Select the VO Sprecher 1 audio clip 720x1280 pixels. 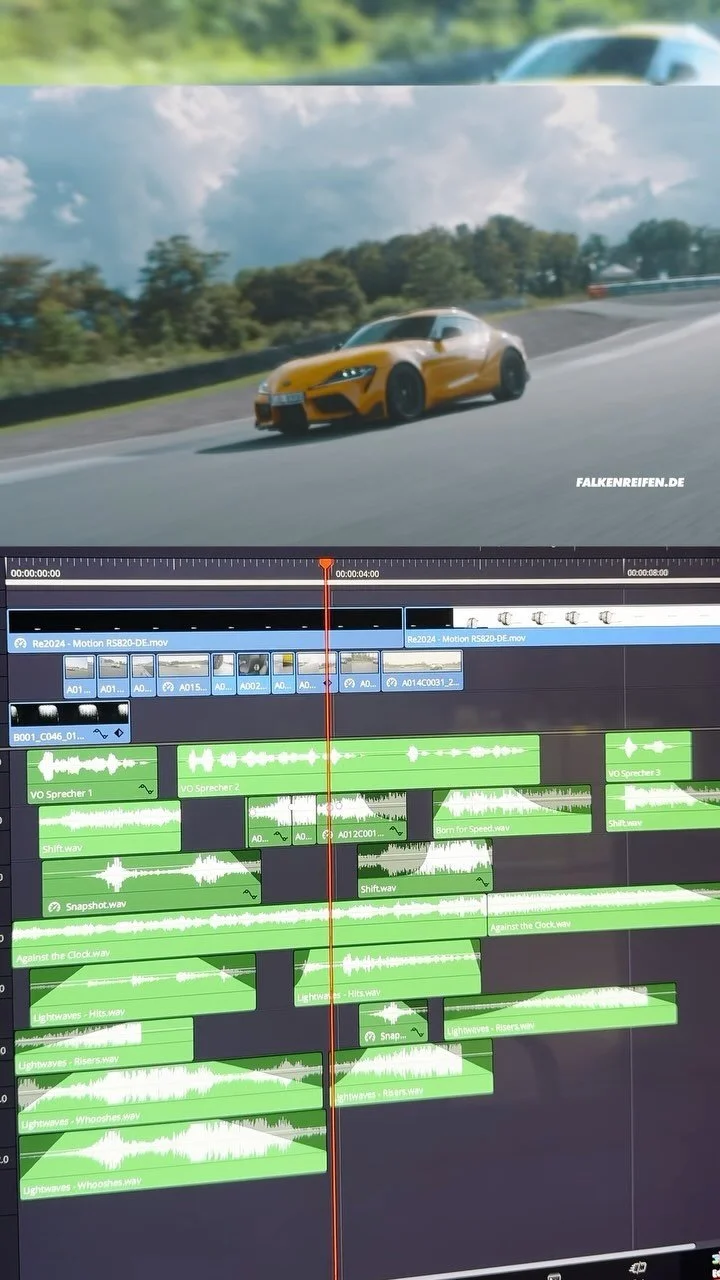coord(92,775)
